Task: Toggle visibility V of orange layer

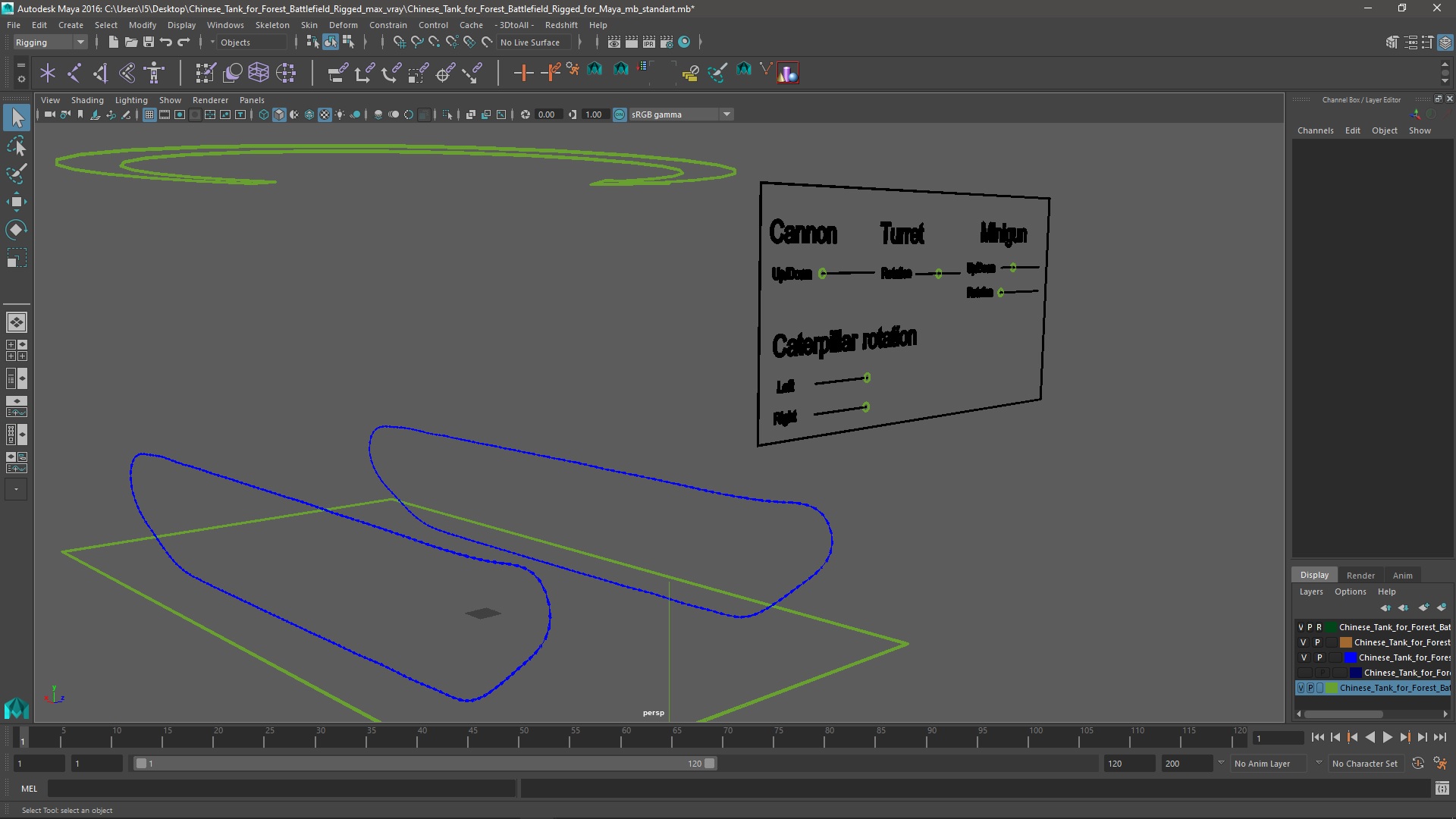Action: (1304, 642)
